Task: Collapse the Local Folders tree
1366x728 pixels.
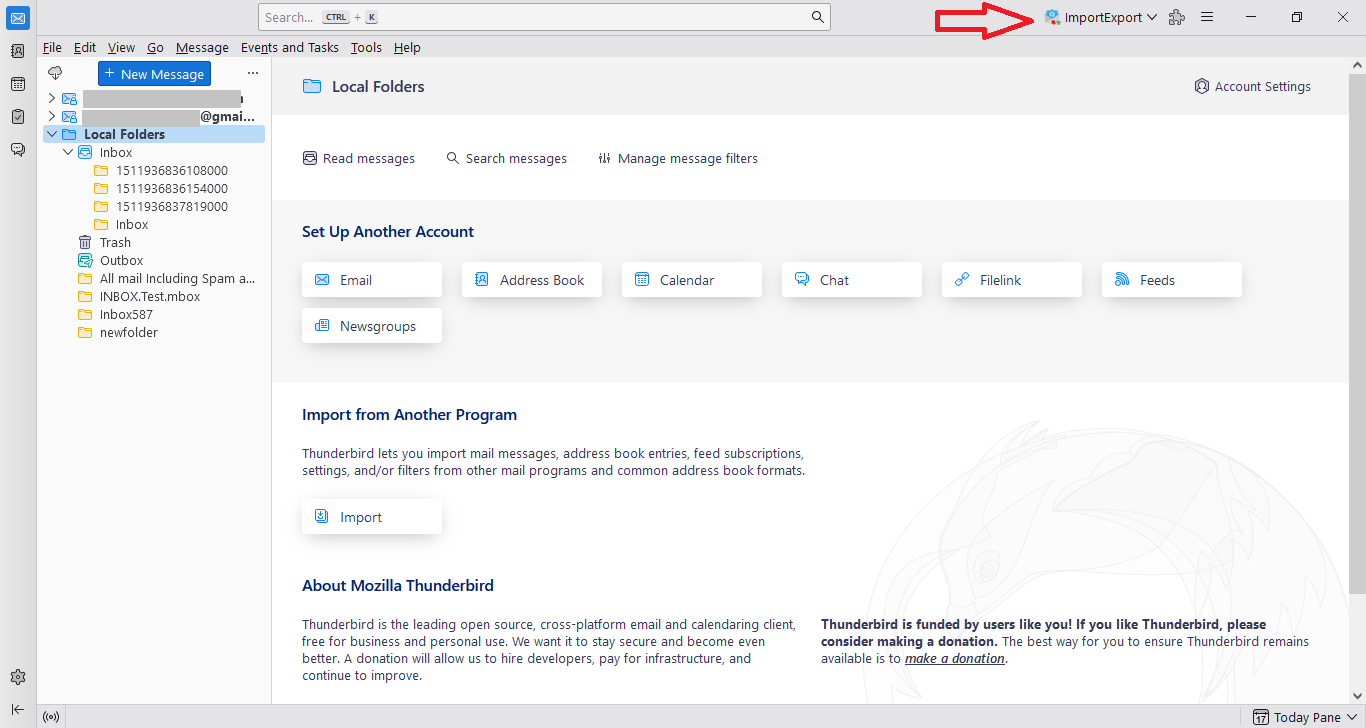Action: tap(52, 134)
